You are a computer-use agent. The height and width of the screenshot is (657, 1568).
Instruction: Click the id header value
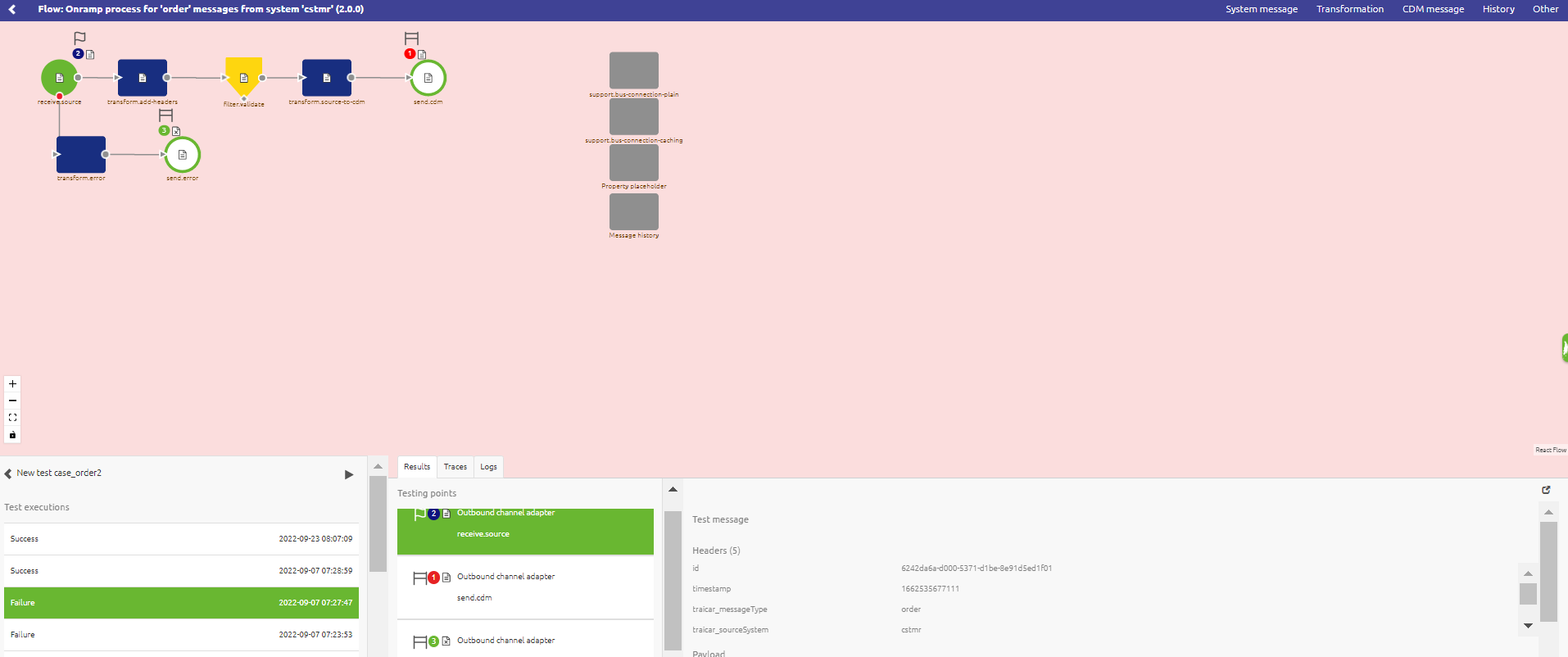977,569
